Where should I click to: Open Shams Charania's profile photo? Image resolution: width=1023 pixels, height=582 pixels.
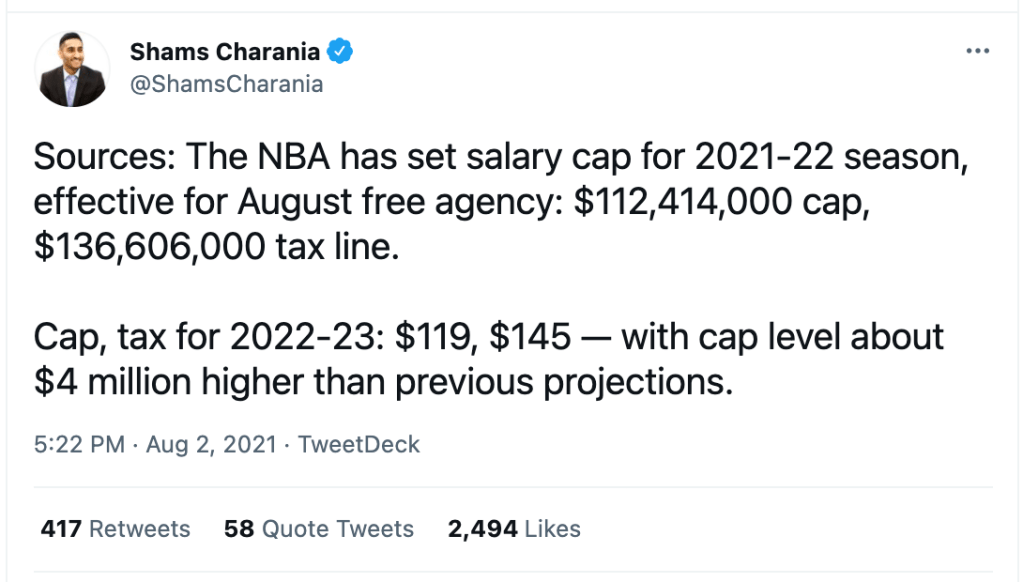tap(72, 68)
